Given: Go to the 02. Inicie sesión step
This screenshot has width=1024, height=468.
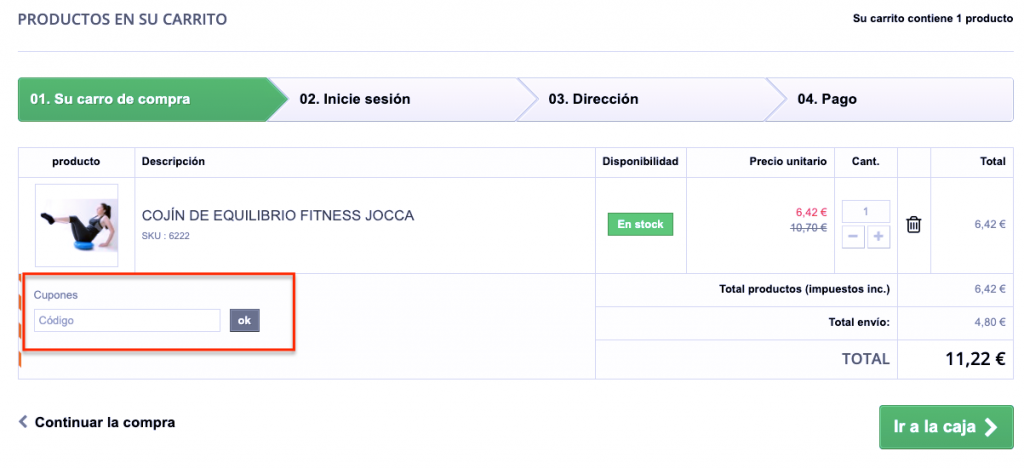Looking at the screenshot, I should (x=355, y=99).
